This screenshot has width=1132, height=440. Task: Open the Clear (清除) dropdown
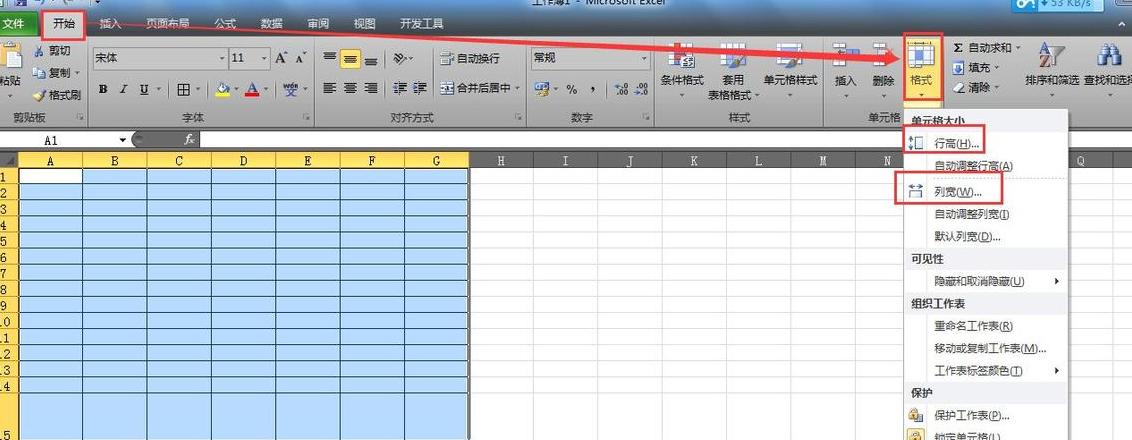point(976,87)
